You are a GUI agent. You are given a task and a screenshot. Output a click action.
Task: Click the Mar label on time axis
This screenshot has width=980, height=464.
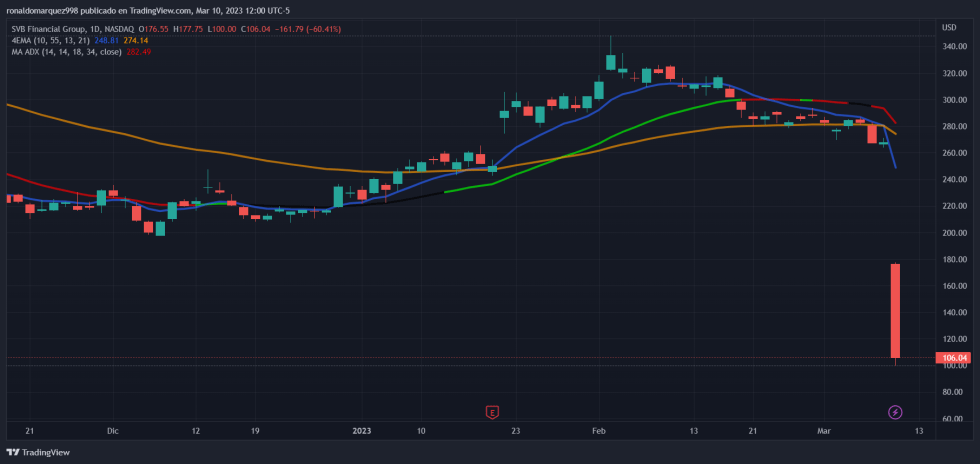(x=824, y=431)
